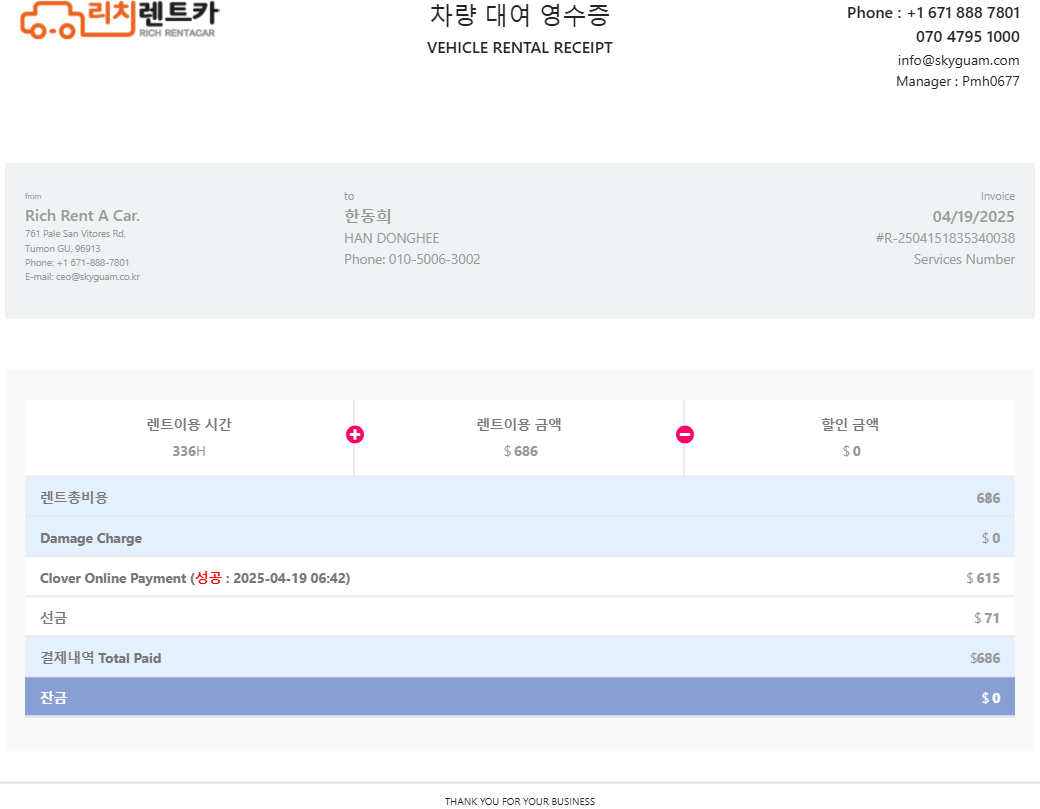Select the invoice number #R-2504151835340038
Viewport: 1040px width, 809px height.
pyautogui.click(x=945, y=238)
